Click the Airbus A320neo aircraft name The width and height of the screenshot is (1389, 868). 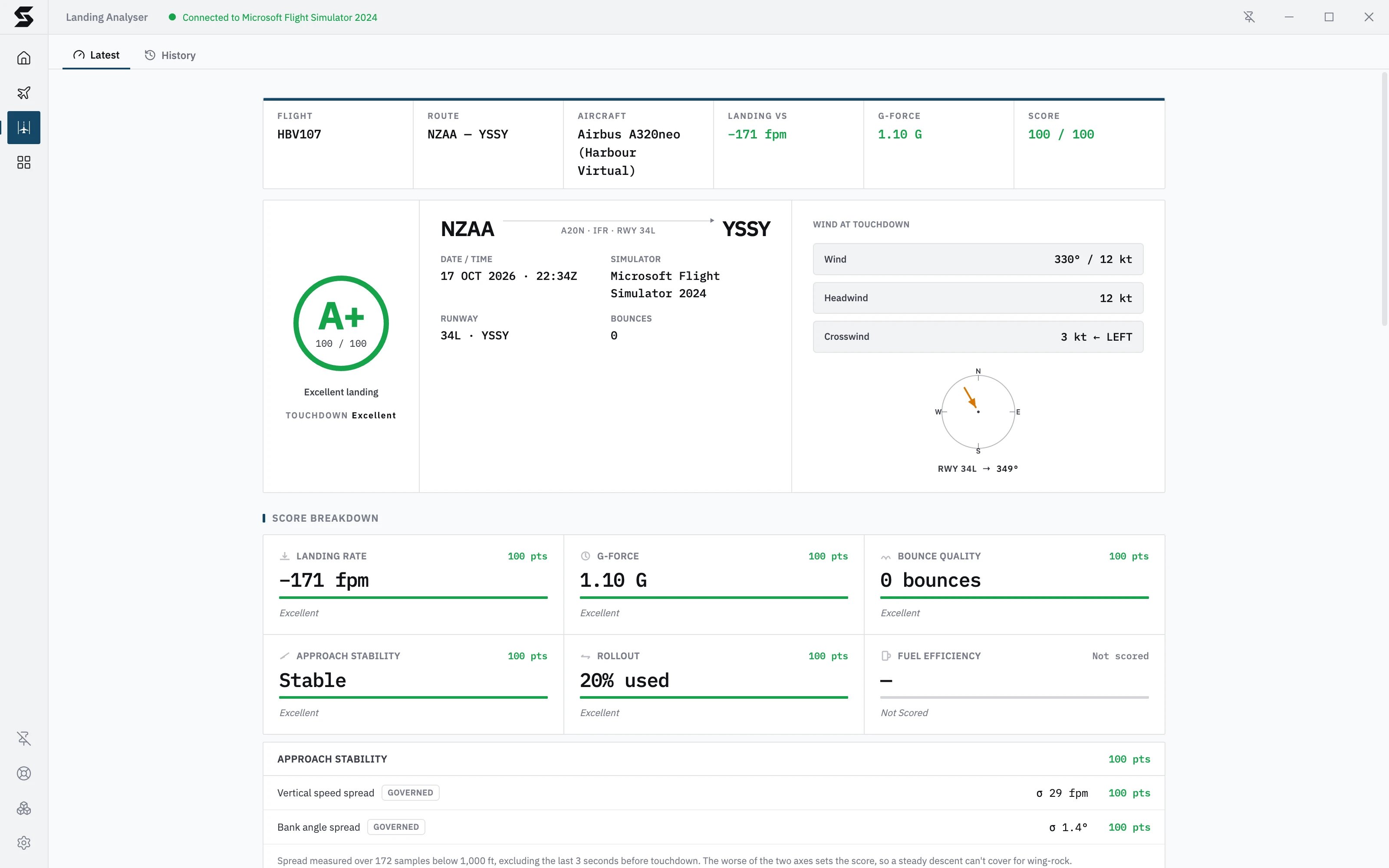coord(629,153)
